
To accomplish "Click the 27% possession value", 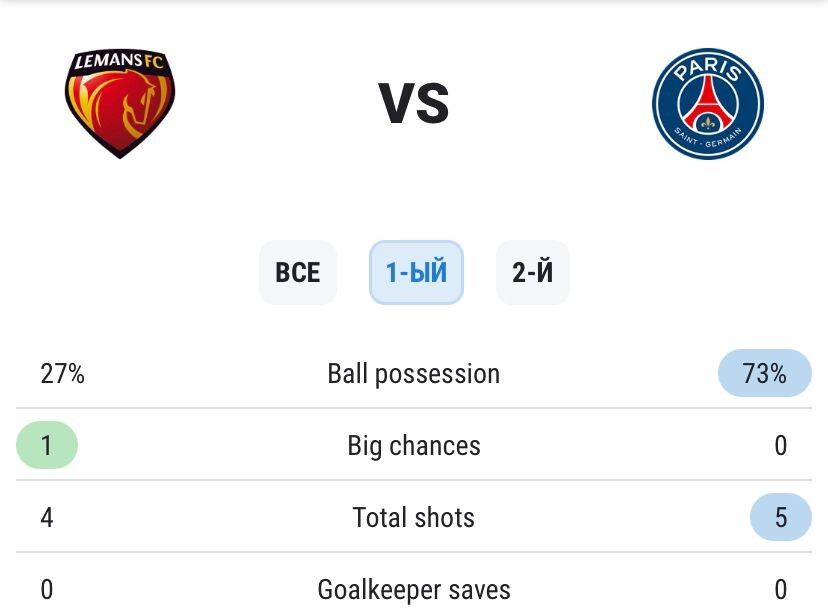I will coord(62,374).
